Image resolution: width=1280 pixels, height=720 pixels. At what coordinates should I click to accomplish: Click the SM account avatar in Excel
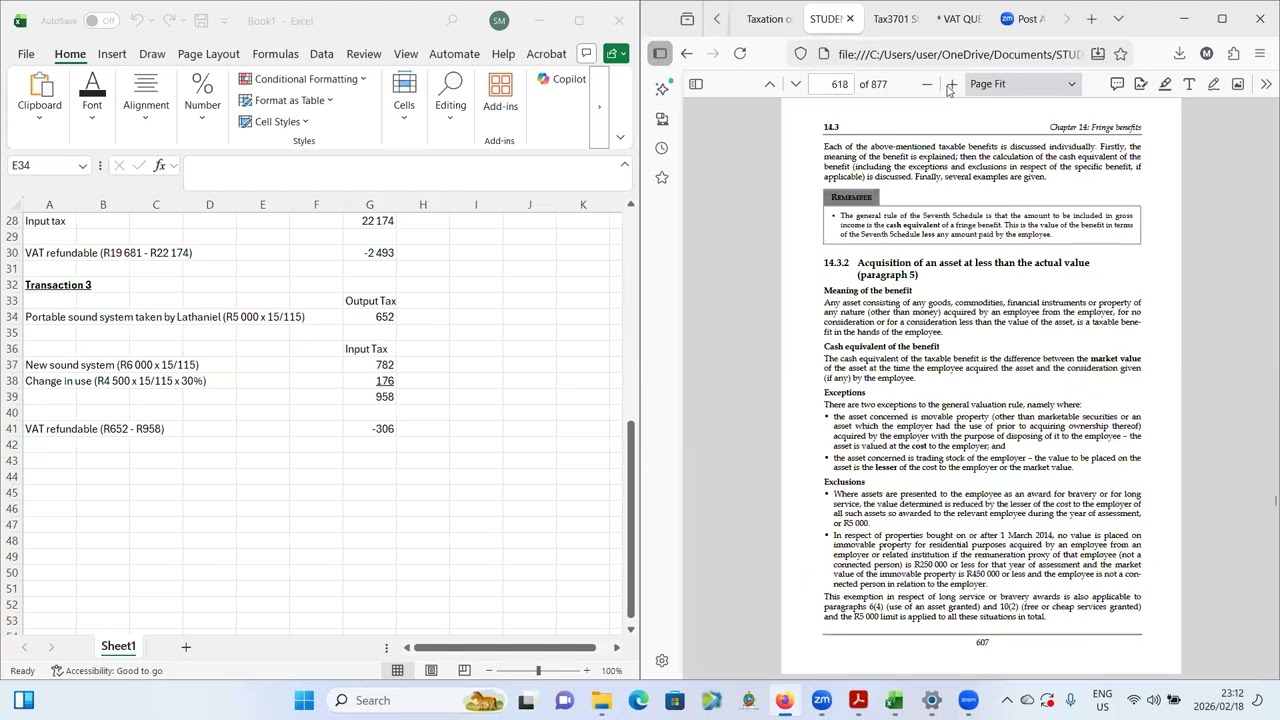pyautogui.click(x=499, y=20)
